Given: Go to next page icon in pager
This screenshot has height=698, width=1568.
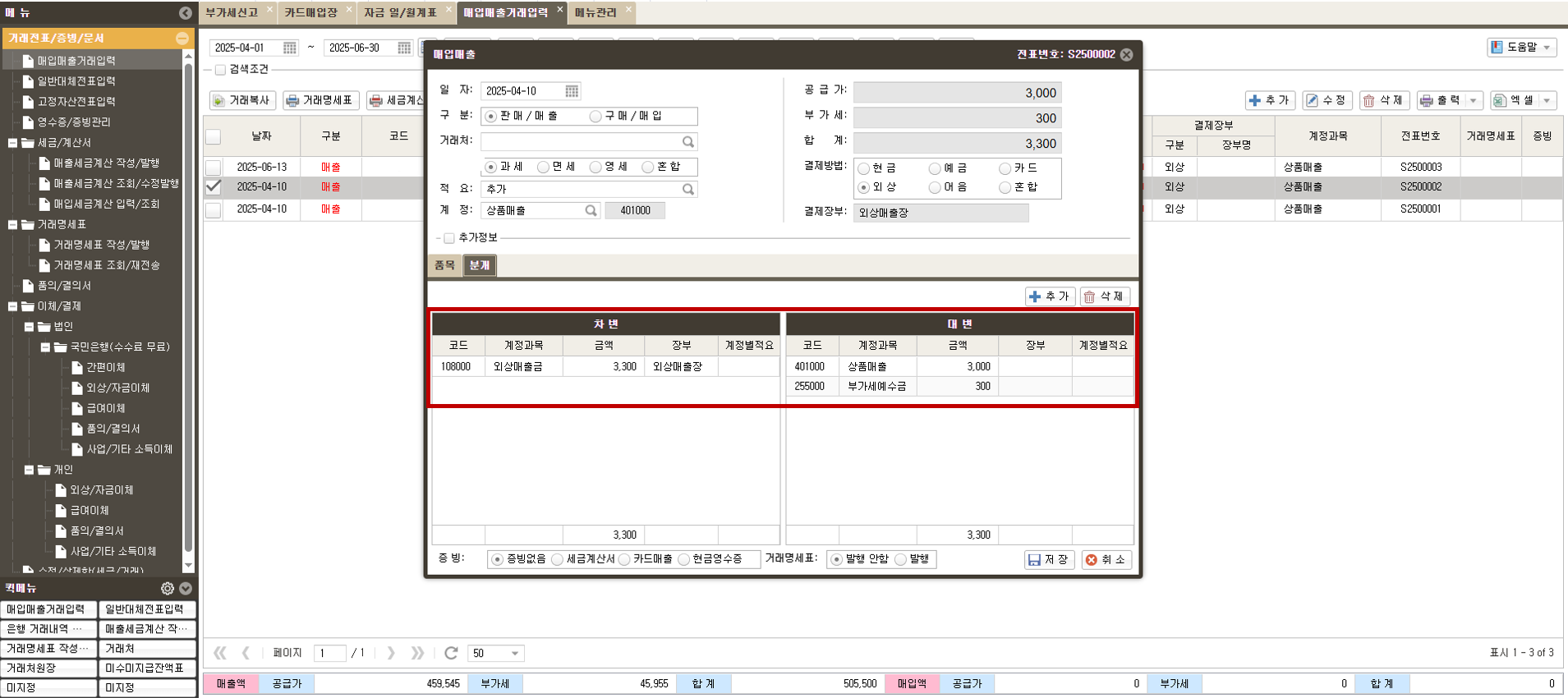Looking at the screenshot, I should [x=391, y=653].
